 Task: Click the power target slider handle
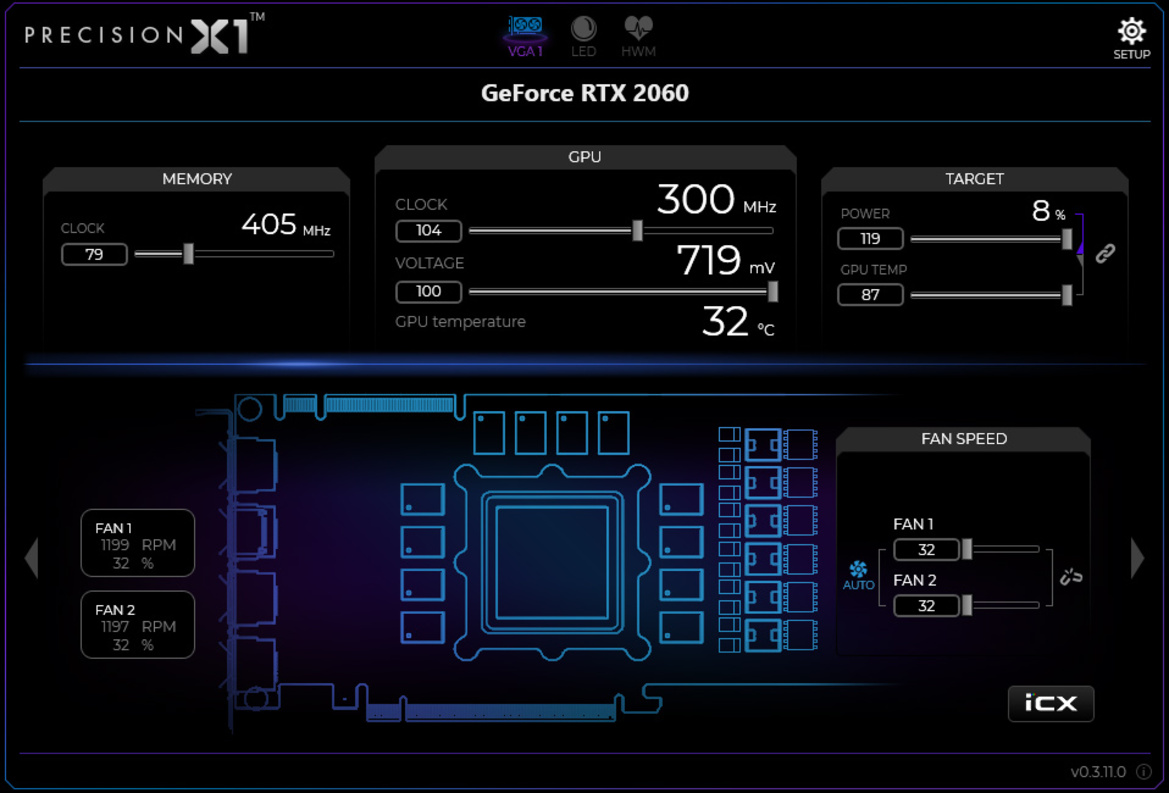pos(1067,238)
